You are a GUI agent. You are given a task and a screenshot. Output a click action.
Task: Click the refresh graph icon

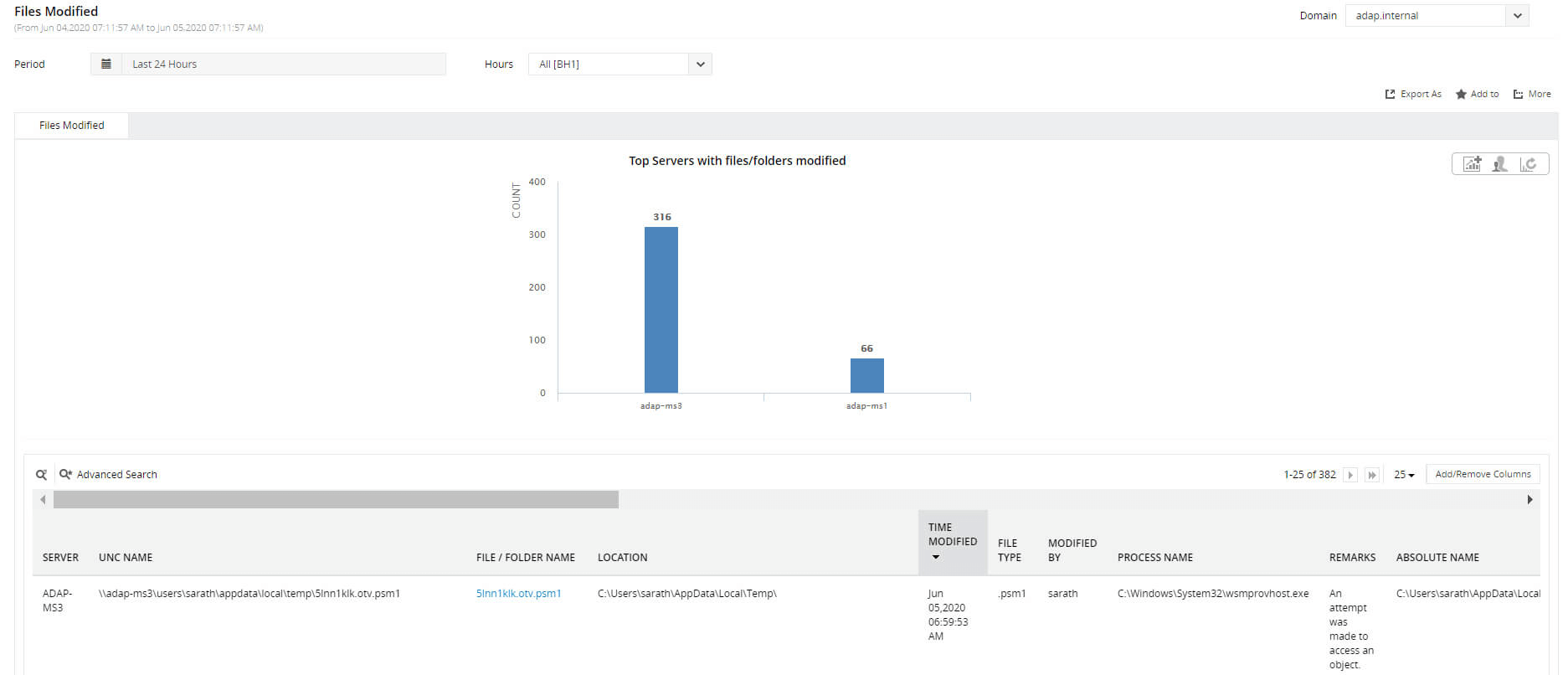tap(1528, 164)
